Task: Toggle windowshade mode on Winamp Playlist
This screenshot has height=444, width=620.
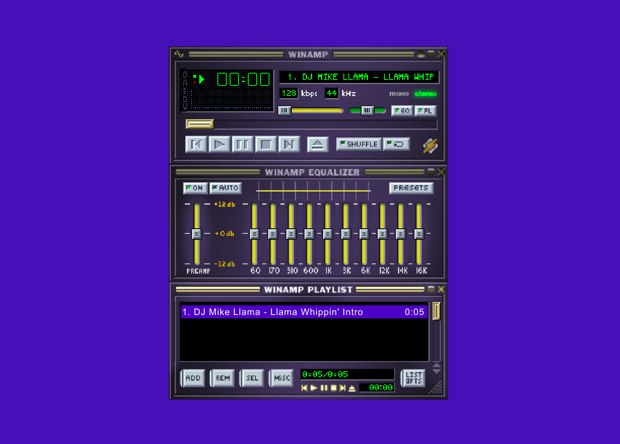Action: click(x=431, y=289)
